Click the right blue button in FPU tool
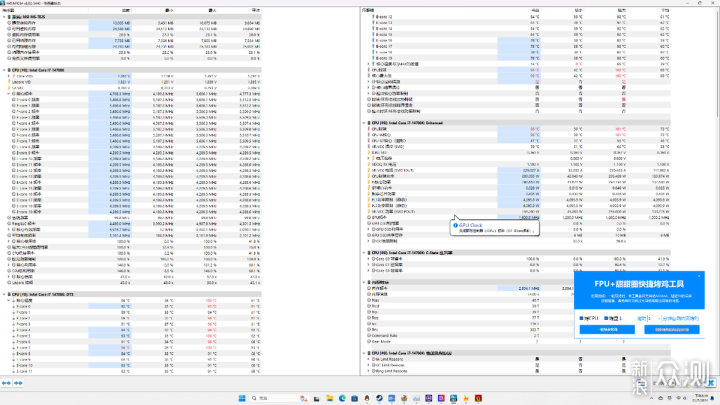 click(x=672, y=330)
